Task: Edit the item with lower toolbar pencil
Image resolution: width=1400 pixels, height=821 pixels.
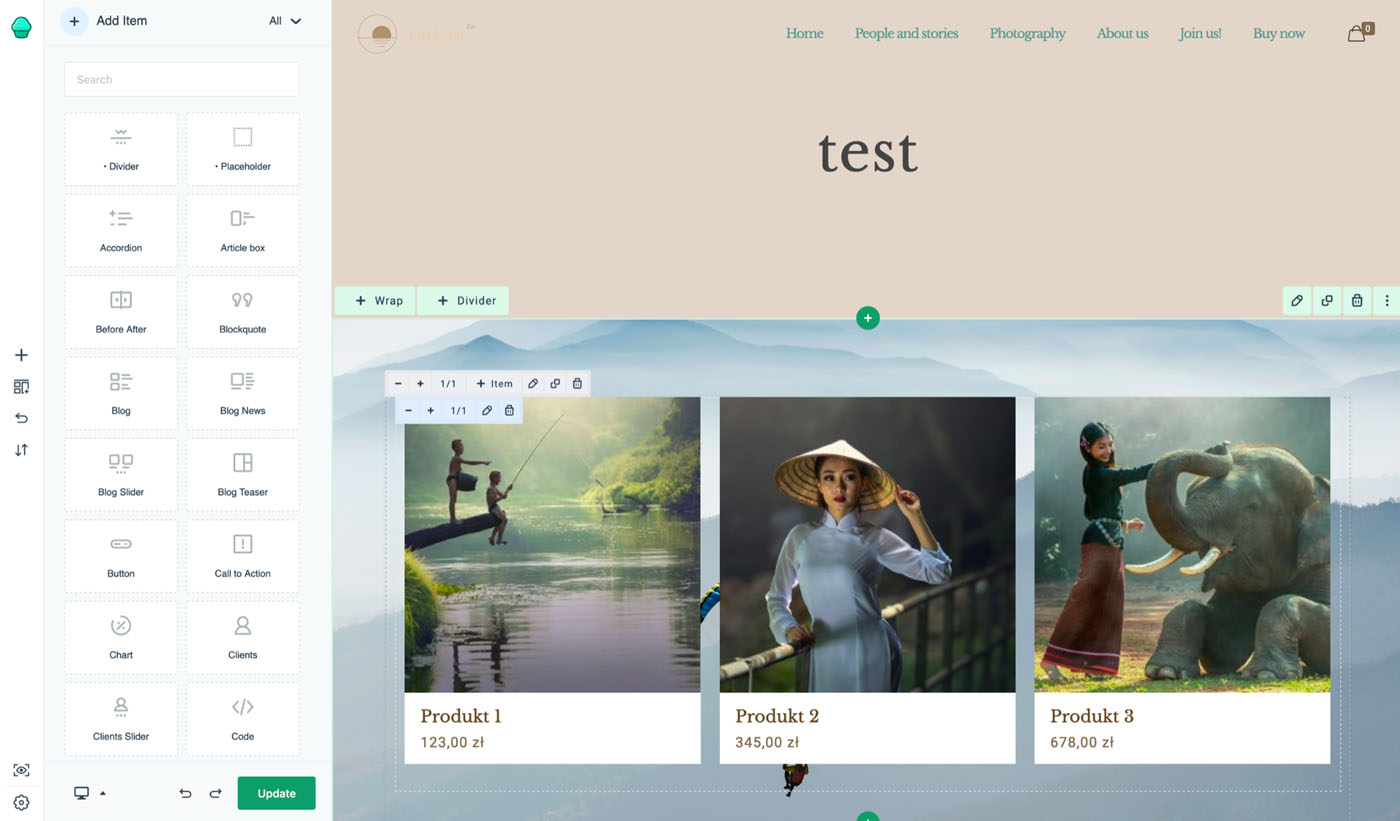Action: (487, 411)
